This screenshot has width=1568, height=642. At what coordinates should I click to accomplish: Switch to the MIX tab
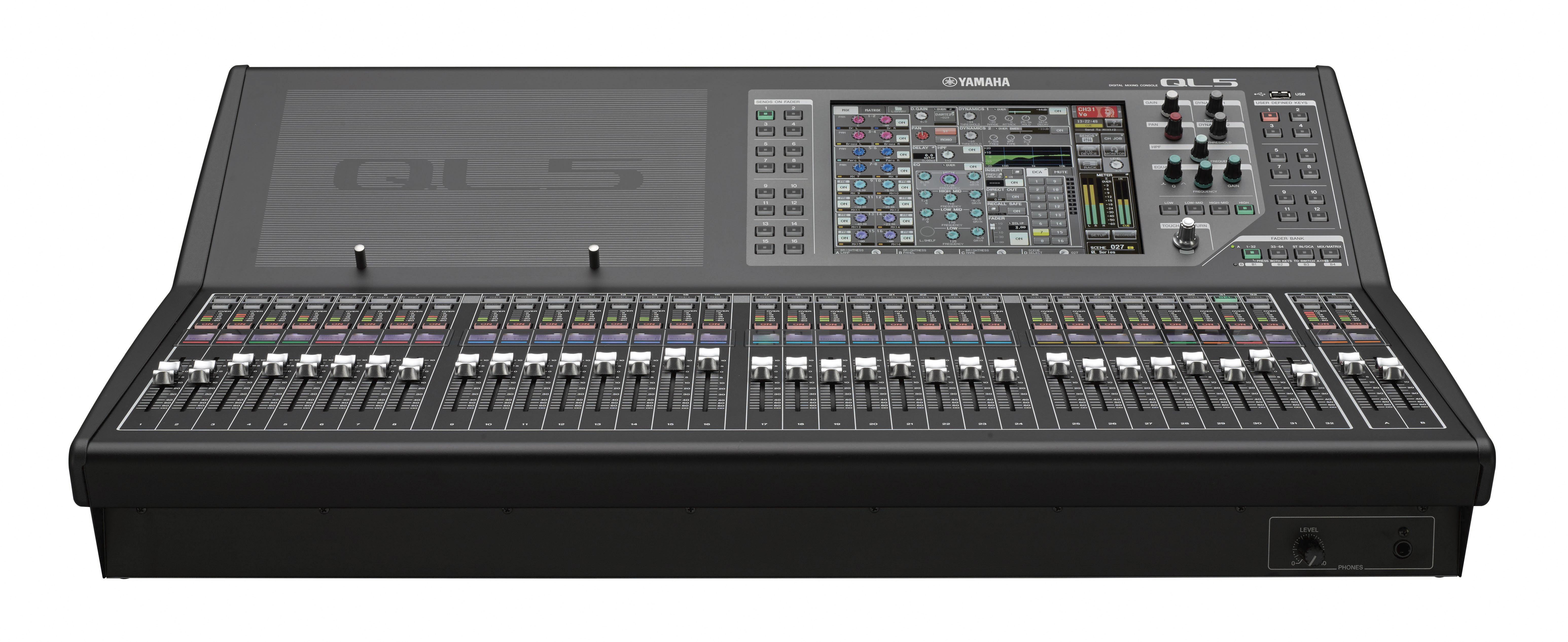(846, 110)
